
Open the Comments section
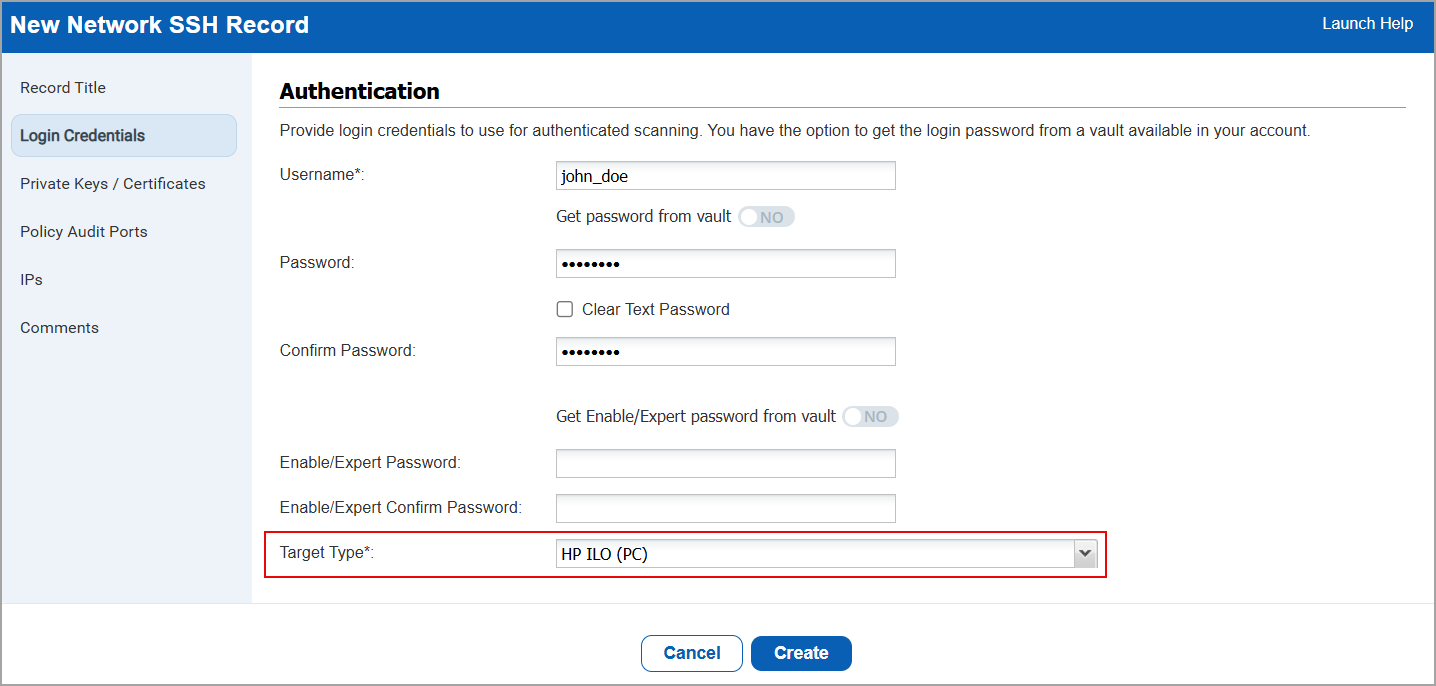(60, 328)
